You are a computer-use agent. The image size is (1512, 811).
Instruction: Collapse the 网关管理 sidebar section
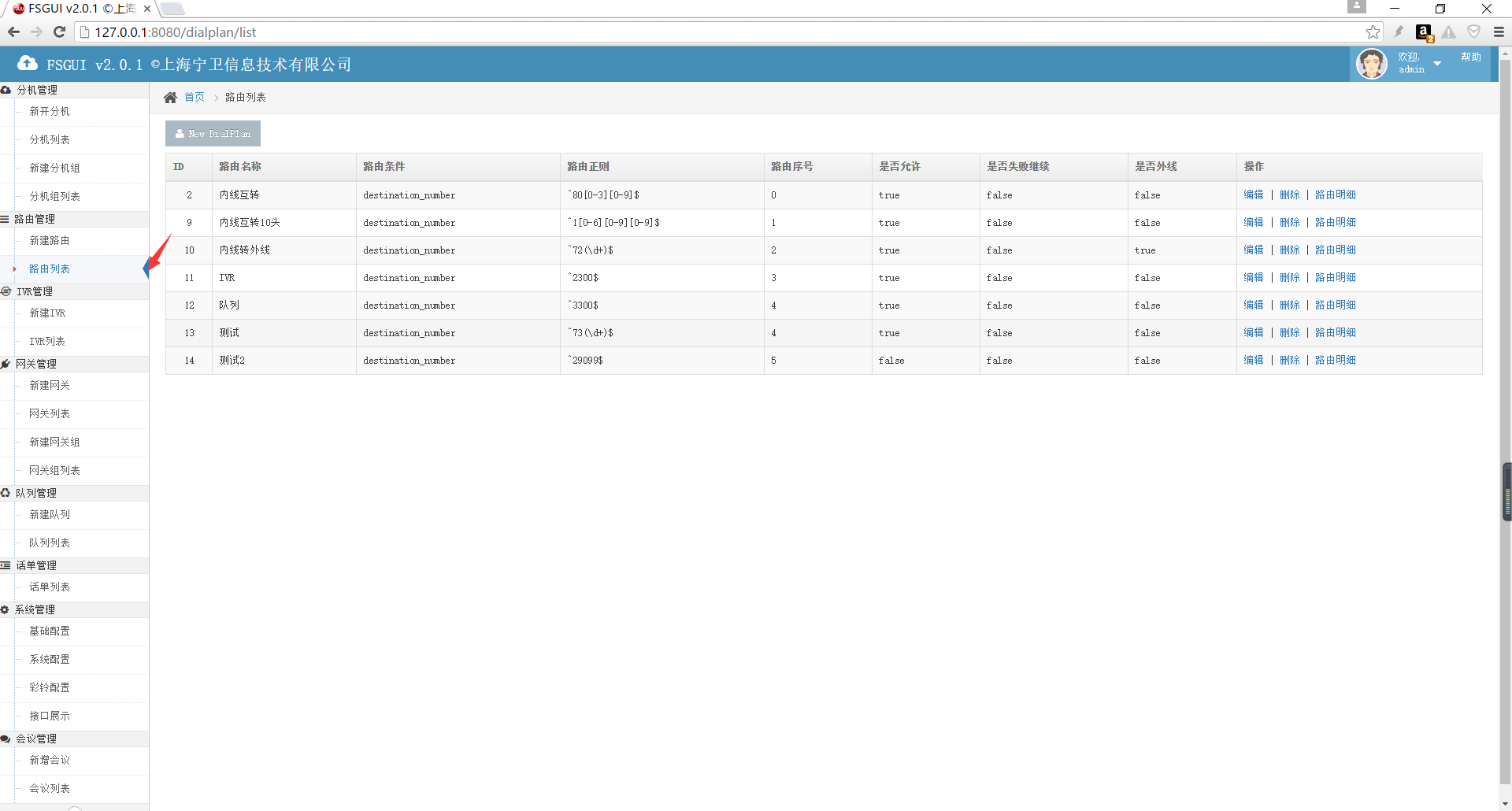click(x=36, y=364)
